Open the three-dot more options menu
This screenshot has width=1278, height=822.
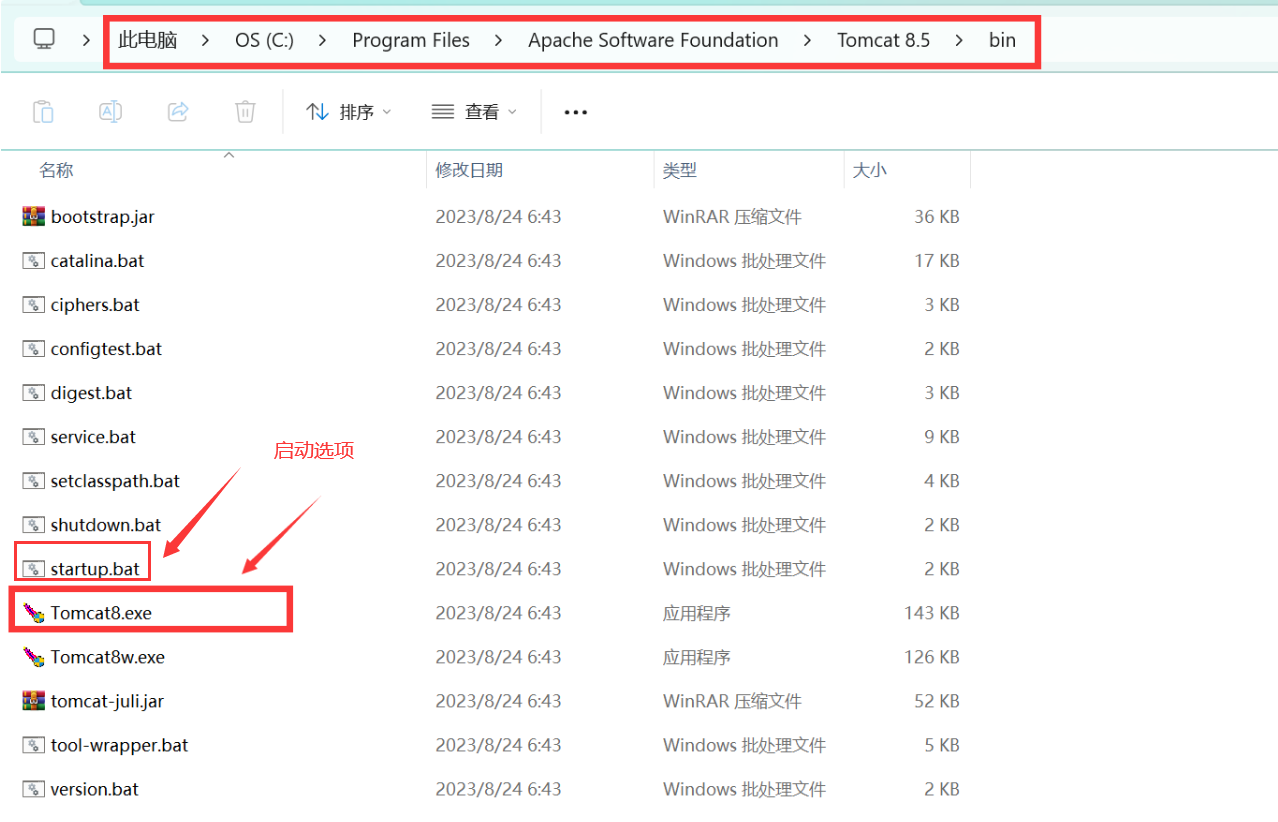[575, 112]
